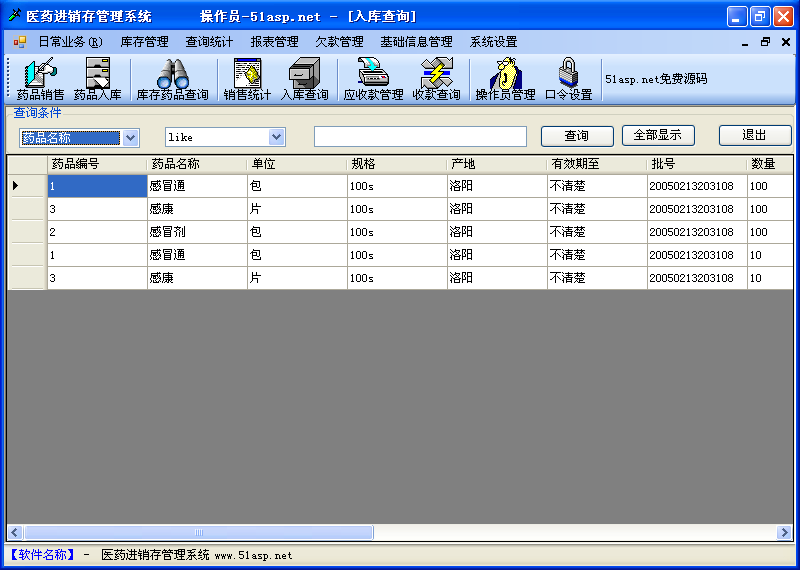
Task: Restore the inner 入库查询 child window
Action: [765, 42]
